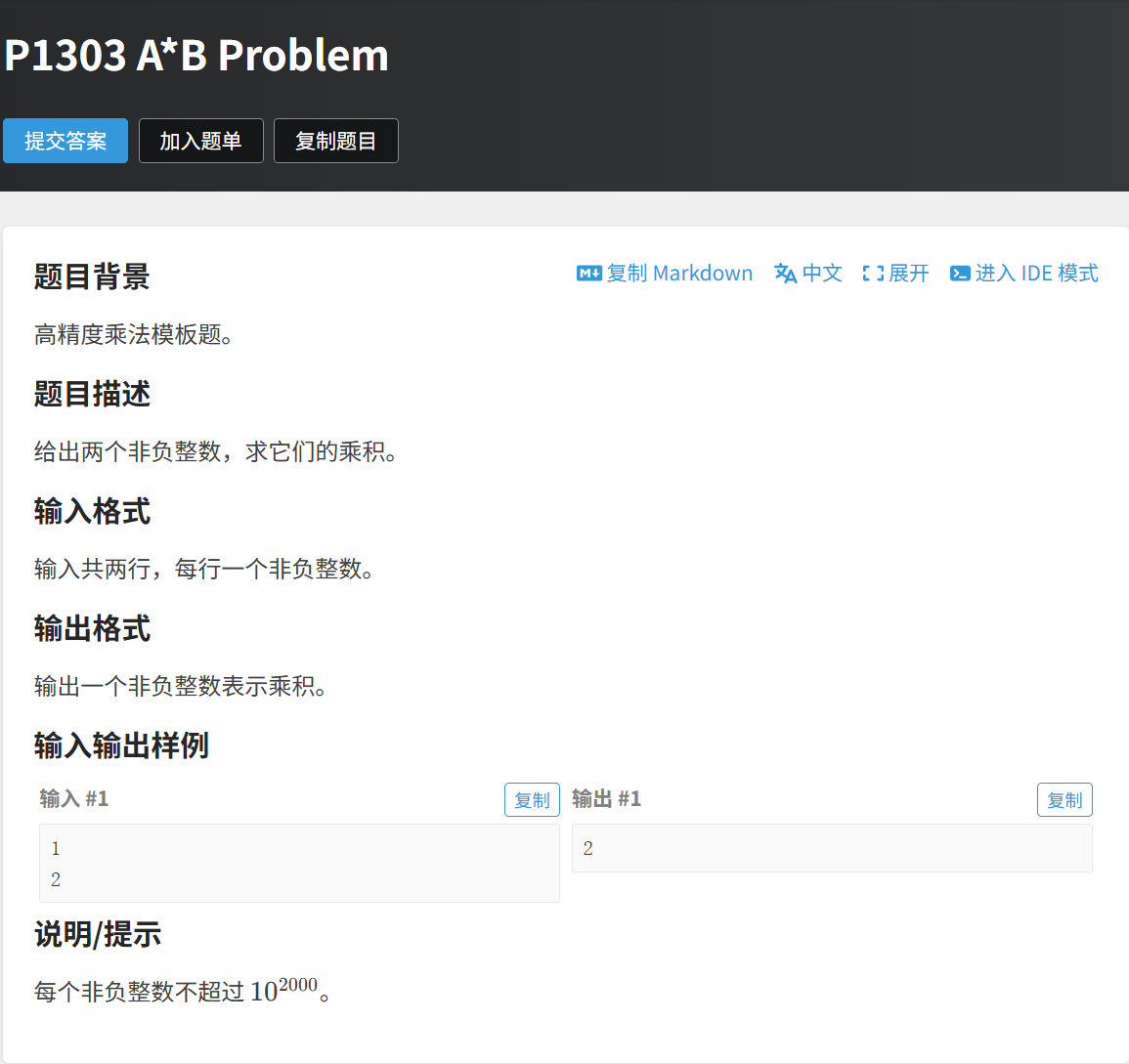Screen dimensions: 1129x1064
Task: Click the constraint text 每个非负整数不超过
Action: pyautogui.click(x=139, y=993)
